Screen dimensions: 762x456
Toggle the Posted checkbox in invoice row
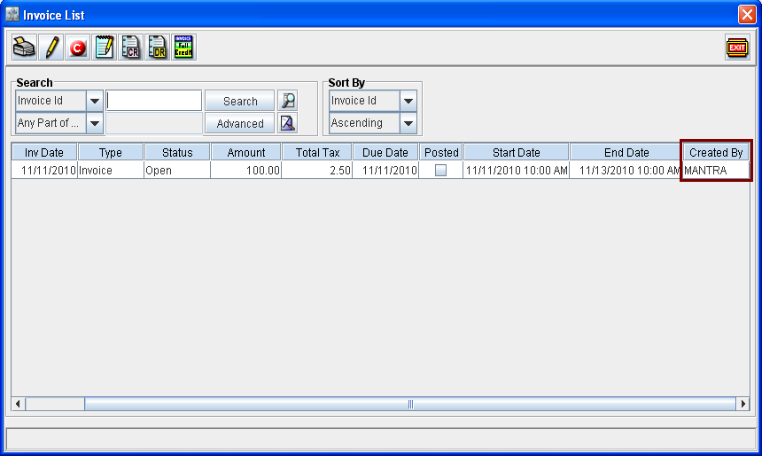[441, 170]
